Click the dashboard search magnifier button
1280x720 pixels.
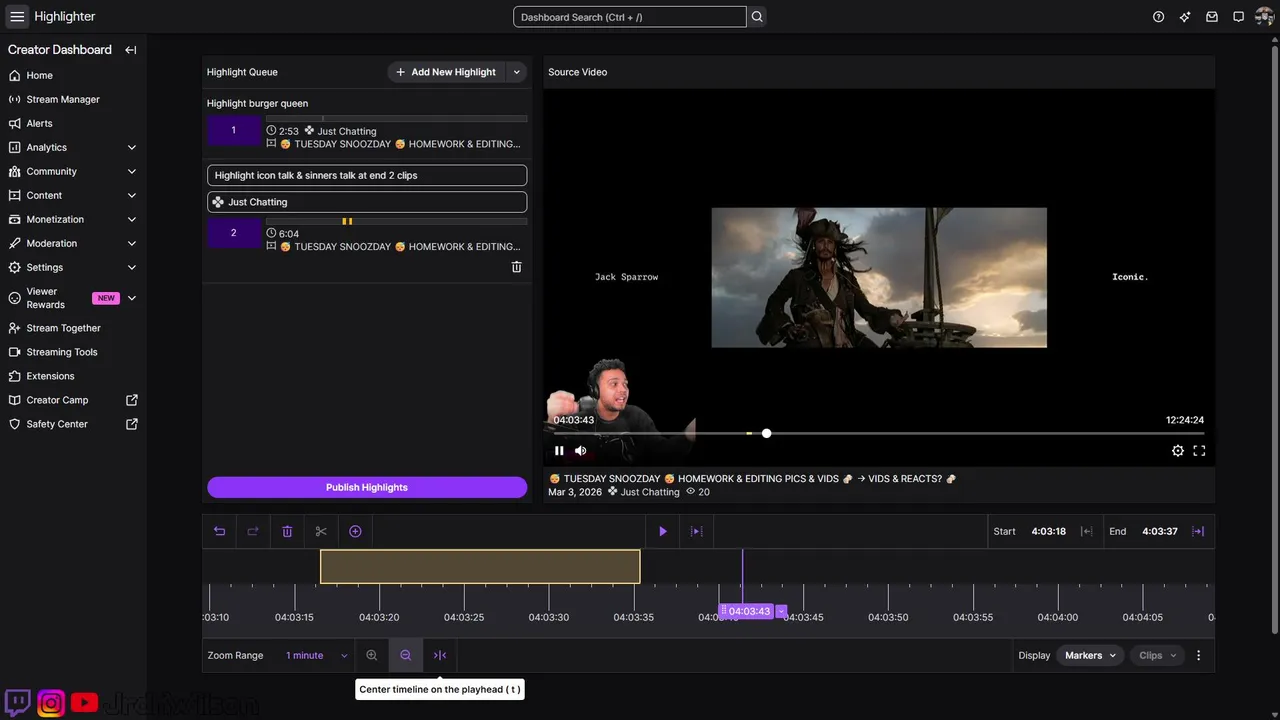[x=757, y=17]
